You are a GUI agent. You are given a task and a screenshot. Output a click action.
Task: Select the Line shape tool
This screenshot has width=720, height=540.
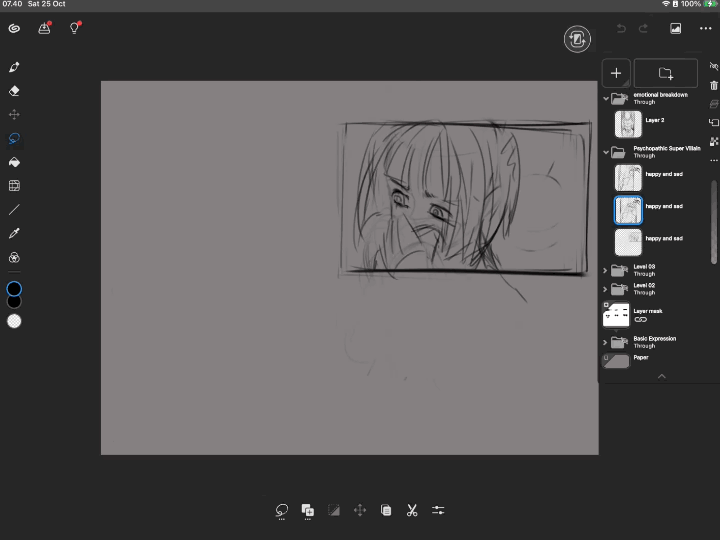[x=14, y=210]
